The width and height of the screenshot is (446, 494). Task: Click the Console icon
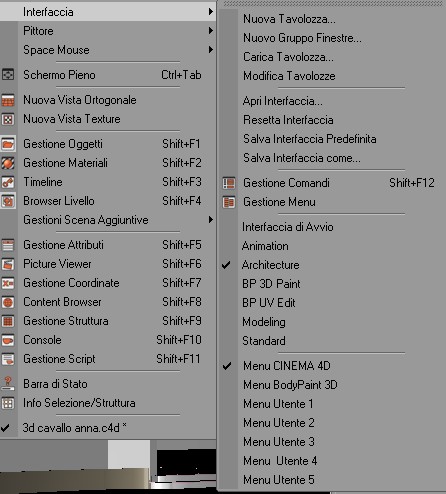8,340
